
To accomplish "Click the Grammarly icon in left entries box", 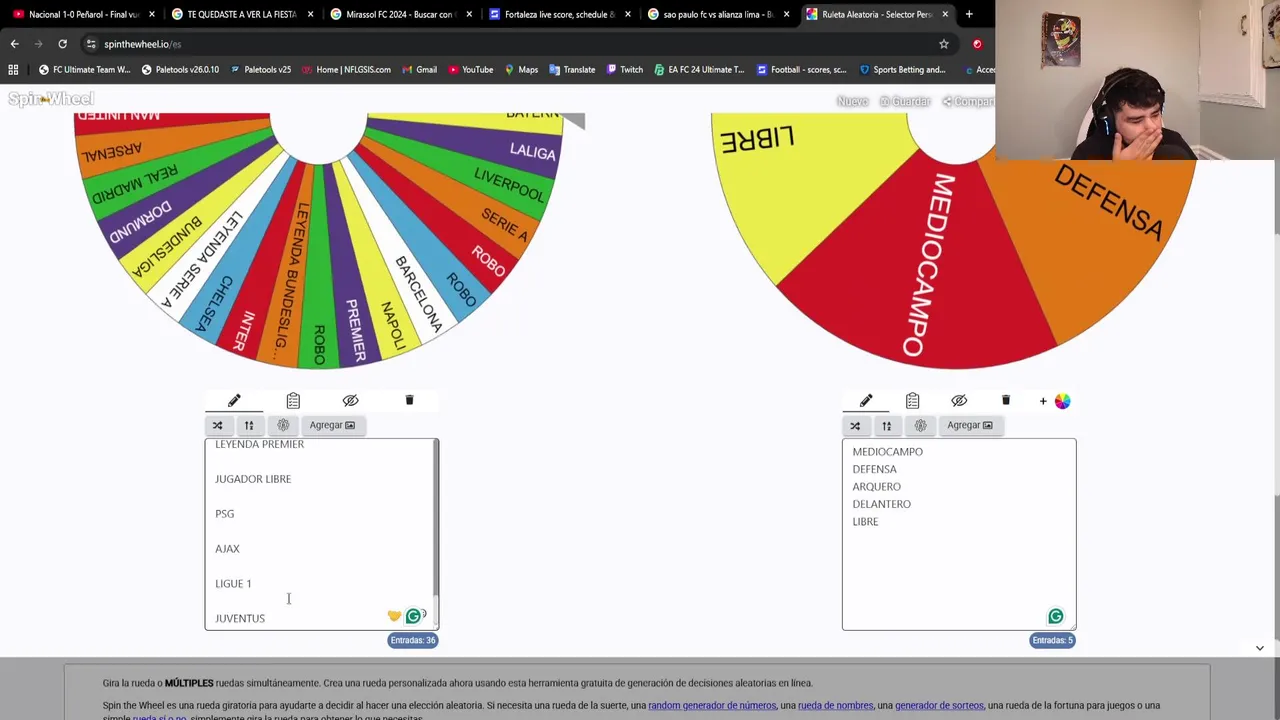I will 413,616.
